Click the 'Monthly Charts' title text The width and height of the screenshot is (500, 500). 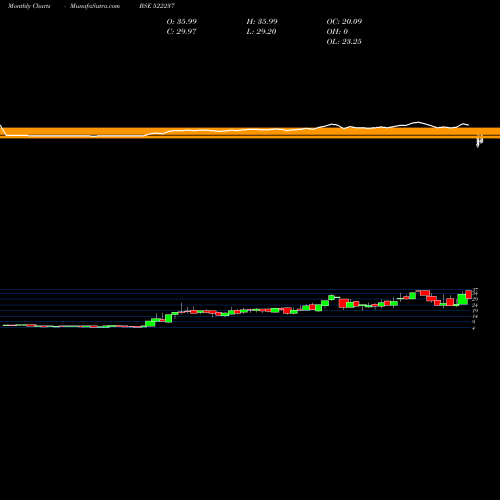29,6
